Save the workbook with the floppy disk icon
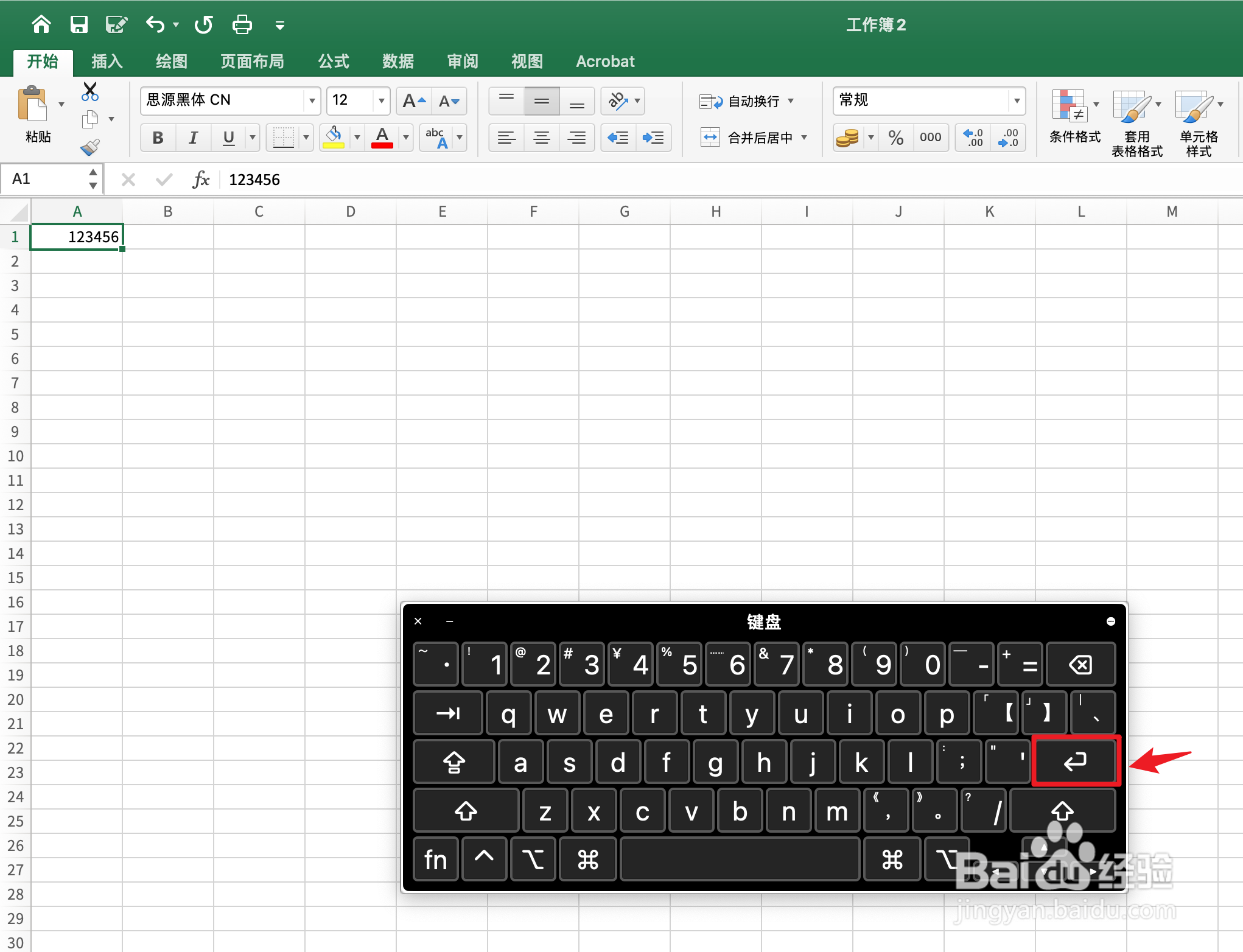Image resolution: width=1243 pixels, height=952 pixels. [79, 24]
